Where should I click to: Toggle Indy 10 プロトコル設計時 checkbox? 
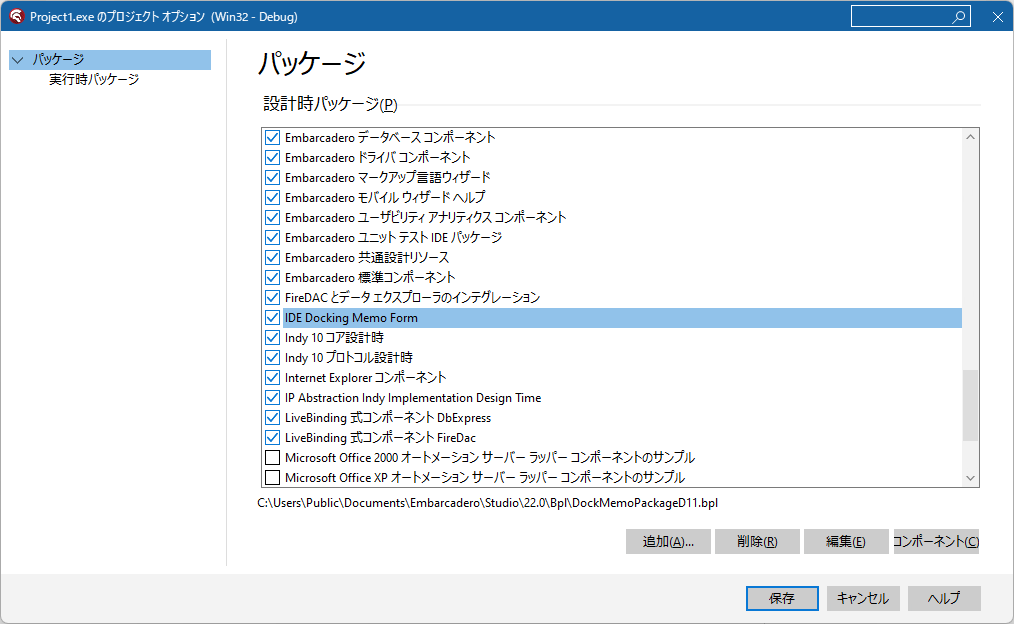point(272,358)
